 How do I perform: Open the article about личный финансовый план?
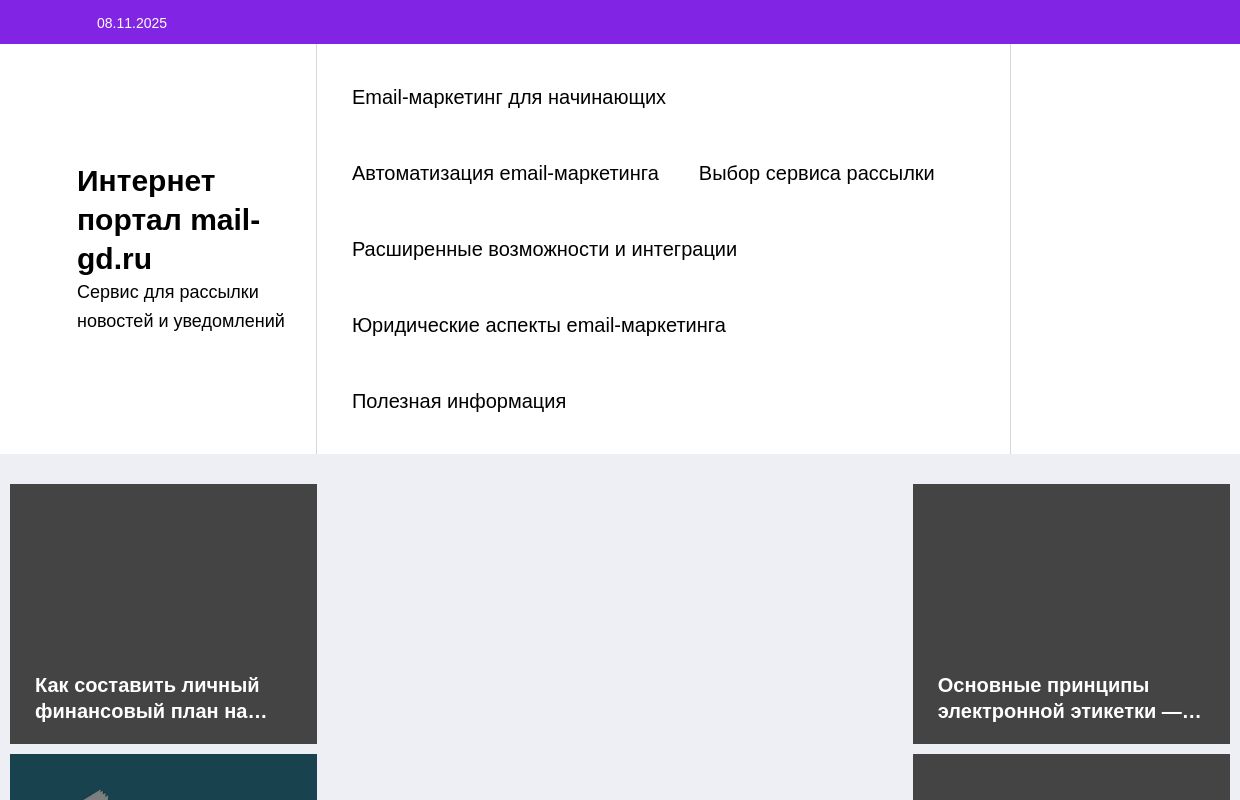tap(163, 614)
